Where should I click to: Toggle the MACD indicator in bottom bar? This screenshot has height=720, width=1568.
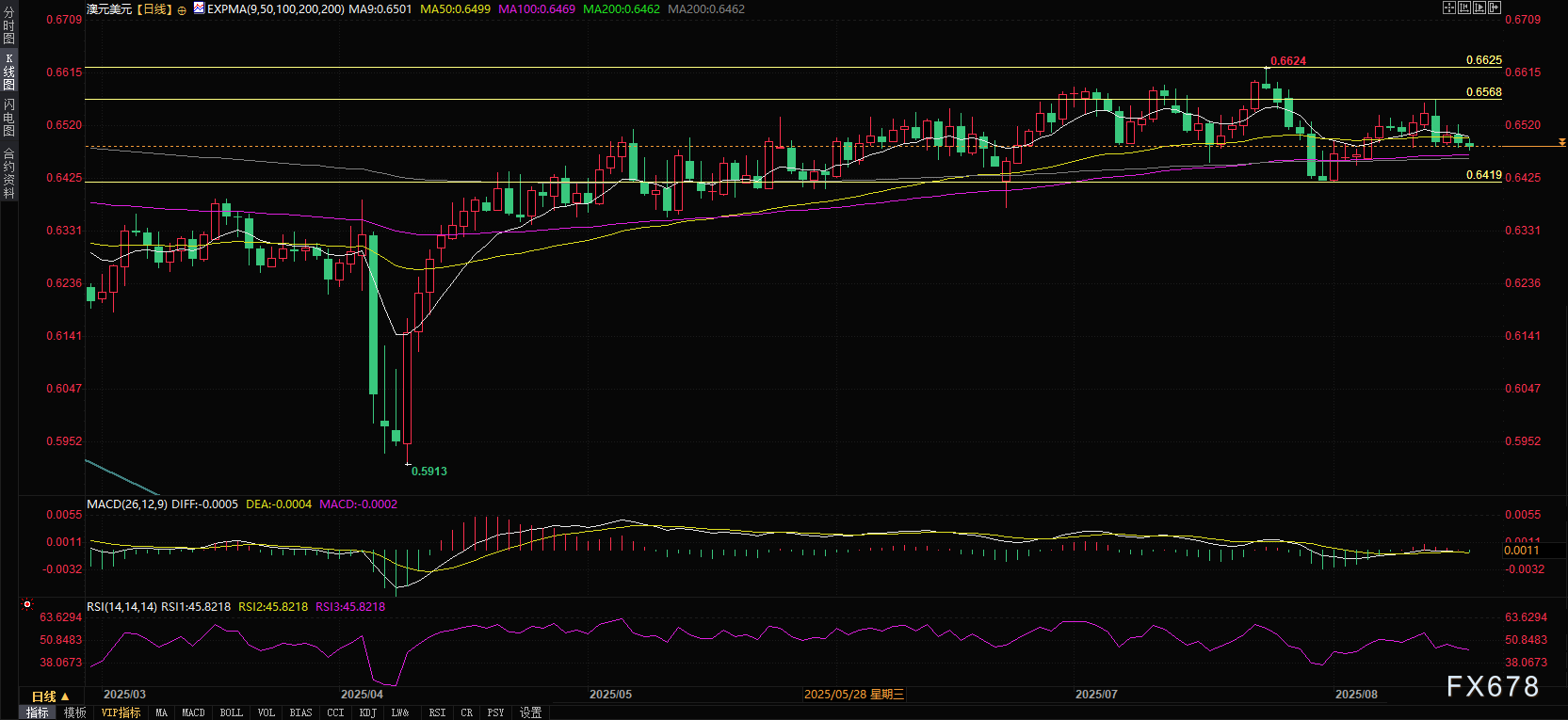pos(193,712)
